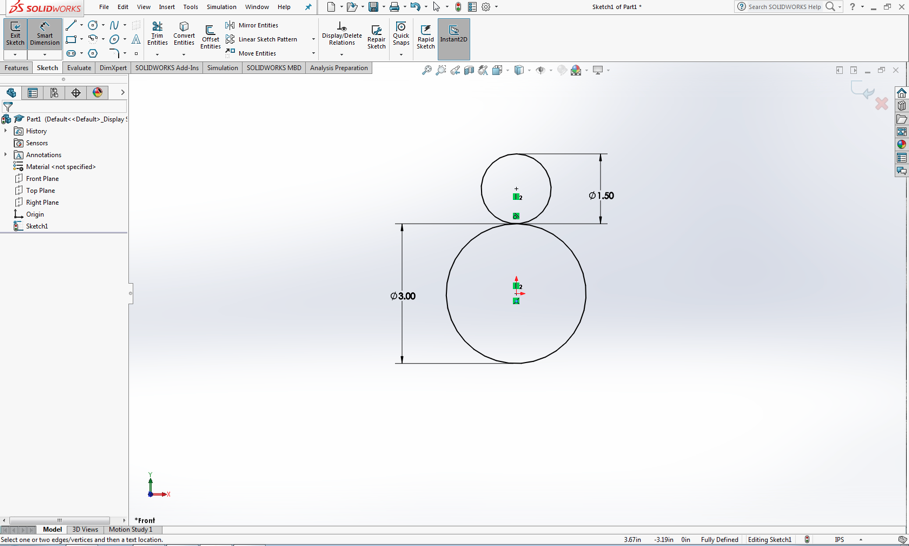Select the Corner Rectangle tool
The width and height of the screenshot is (909, 546).
(x=71, y=39)
